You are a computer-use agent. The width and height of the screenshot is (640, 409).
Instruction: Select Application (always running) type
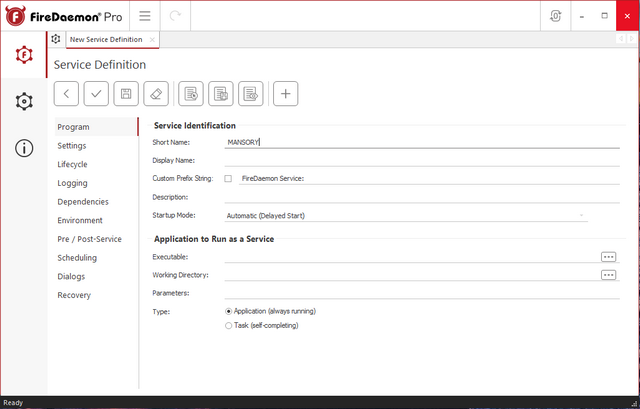point(229,312)
